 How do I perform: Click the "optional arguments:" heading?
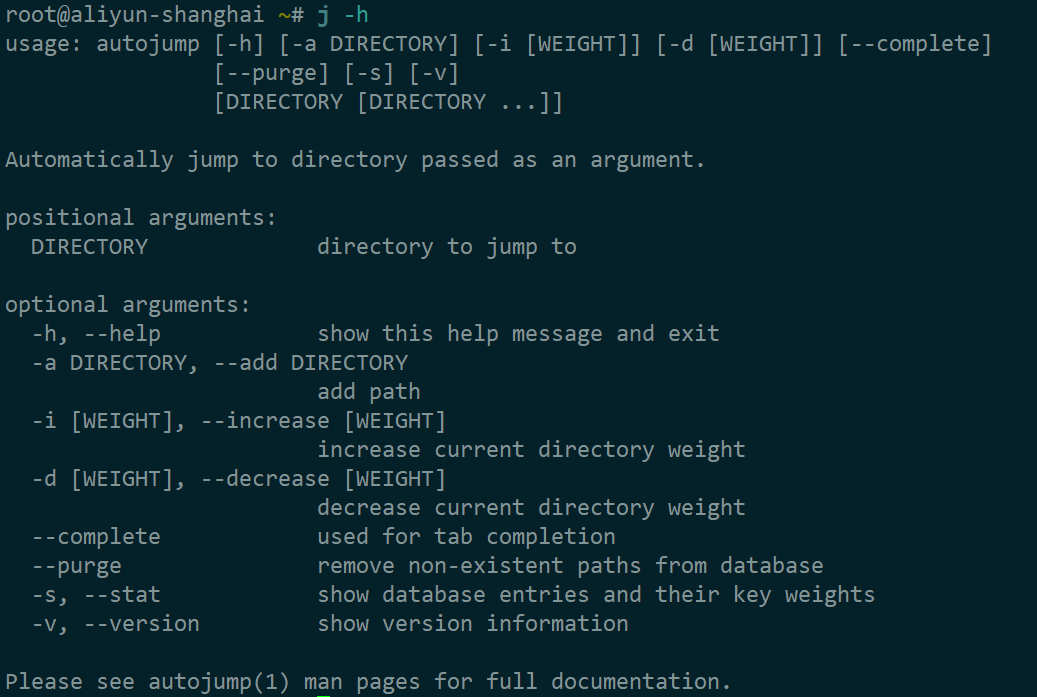pos(128,305)
